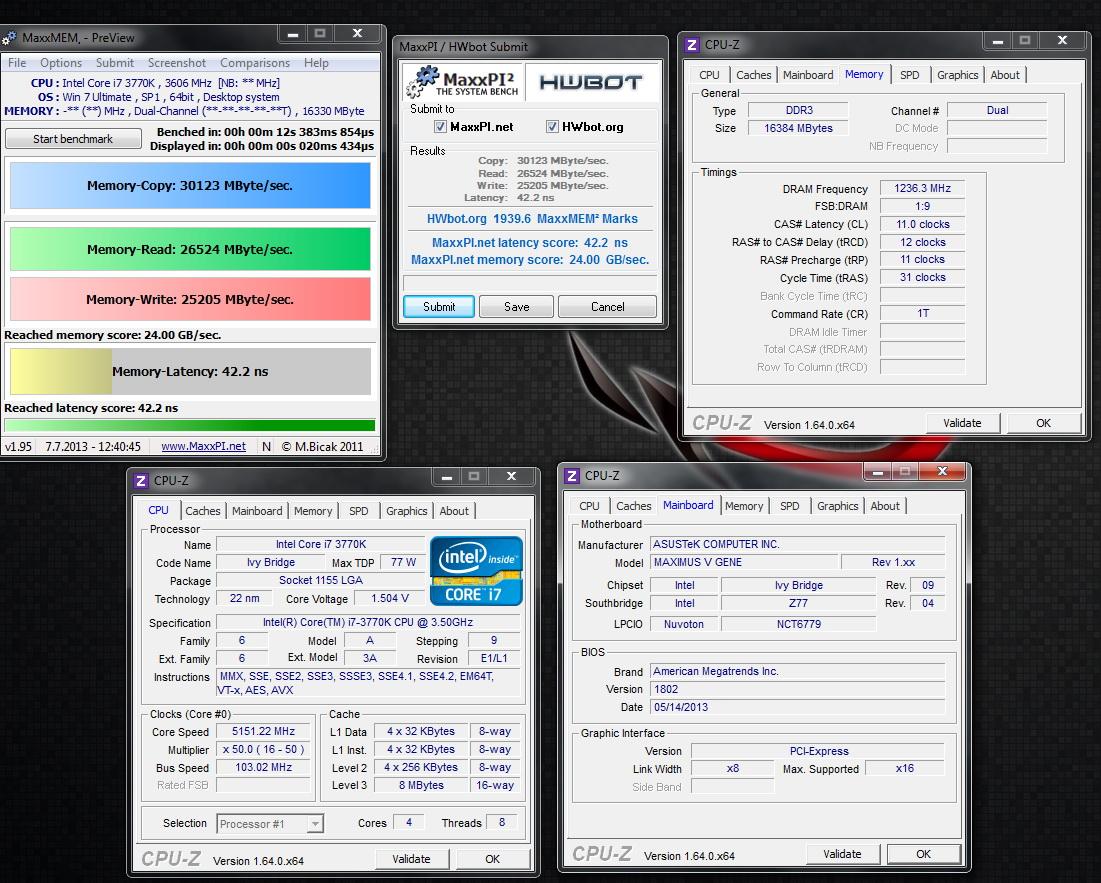Close the CPU-Z Memory window
The height and width of the screenshot is (883, 1101).
1062,41
